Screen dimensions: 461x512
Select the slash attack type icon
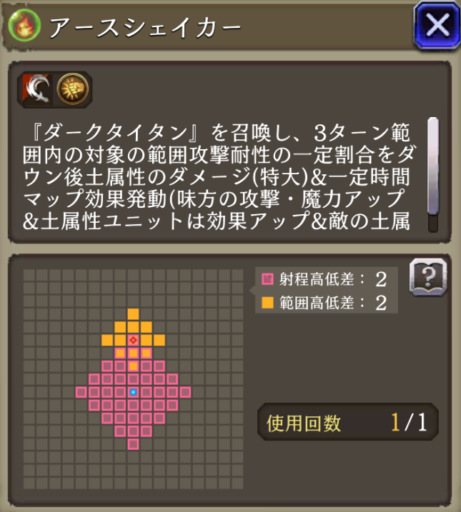tap(37, 89)
